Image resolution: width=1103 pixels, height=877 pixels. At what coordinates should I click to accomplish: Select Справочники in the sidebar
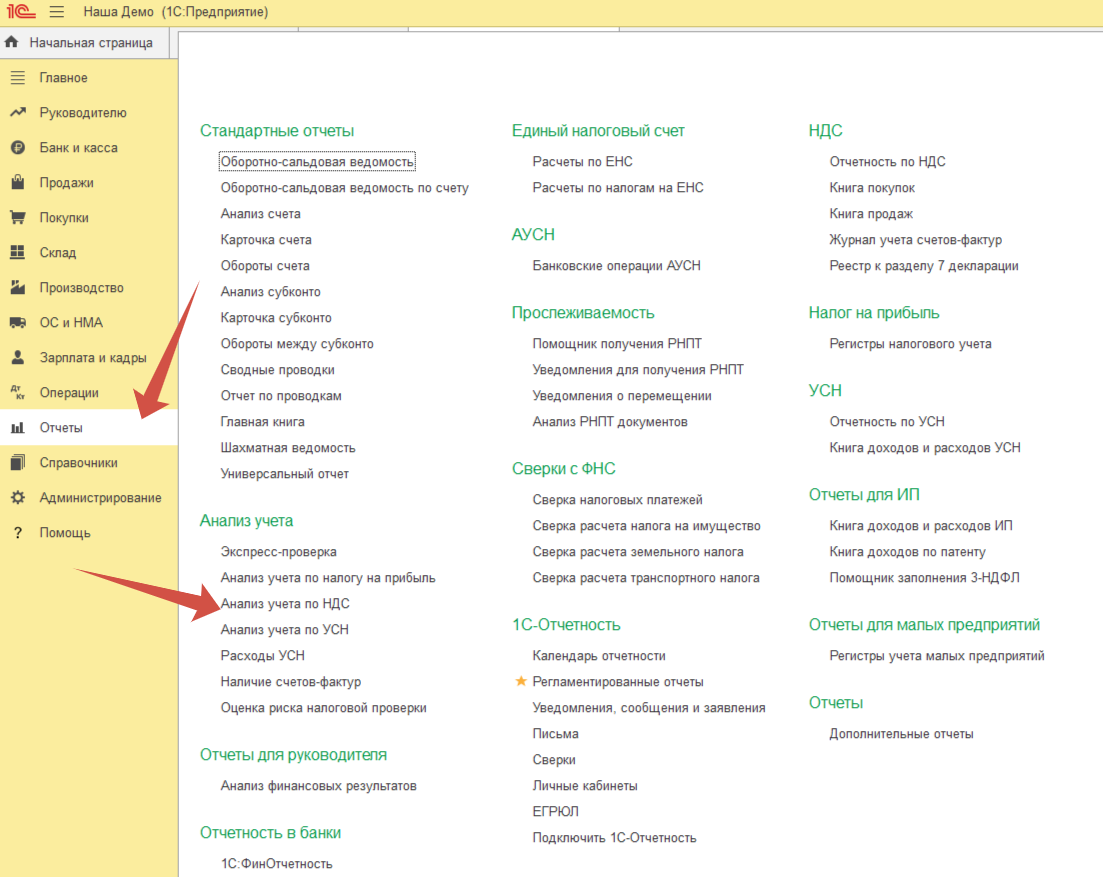point(78,463)
